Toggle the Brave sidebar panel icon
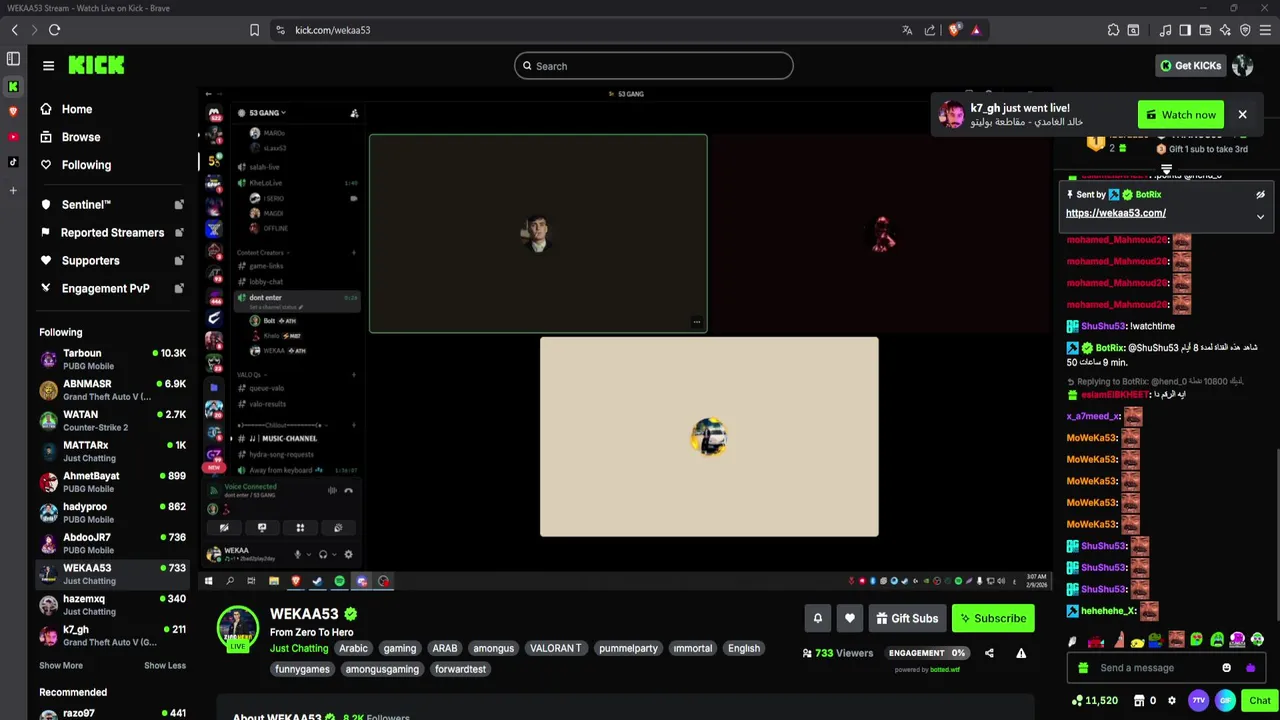 pyautogui.click(x=1185, y=30)
